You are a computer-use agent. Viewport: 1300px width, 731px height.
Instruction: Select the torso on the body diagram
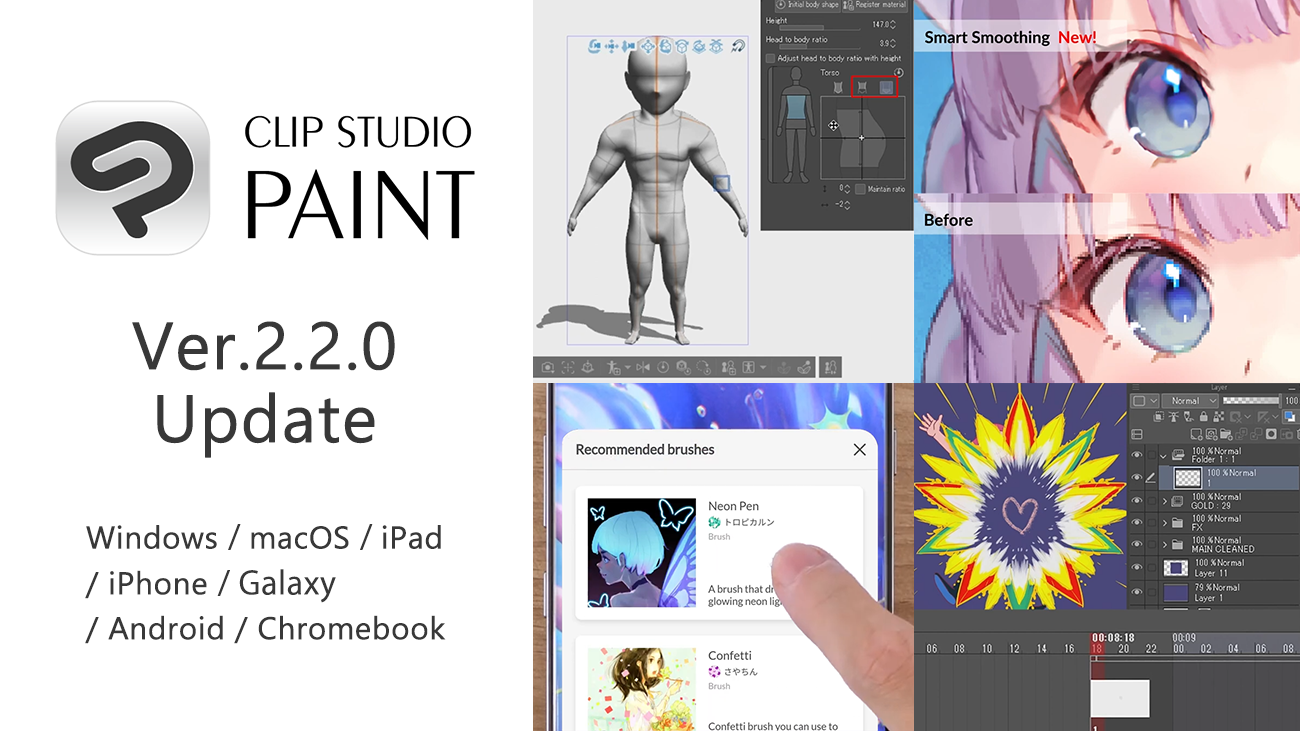796,107
